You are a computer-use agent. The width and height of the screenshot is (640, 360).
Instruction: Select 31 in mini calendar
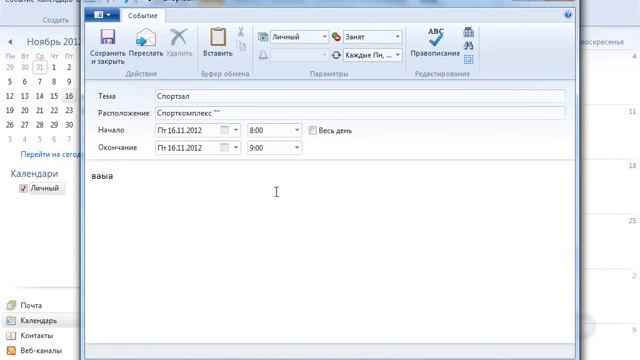click(40, 67)
